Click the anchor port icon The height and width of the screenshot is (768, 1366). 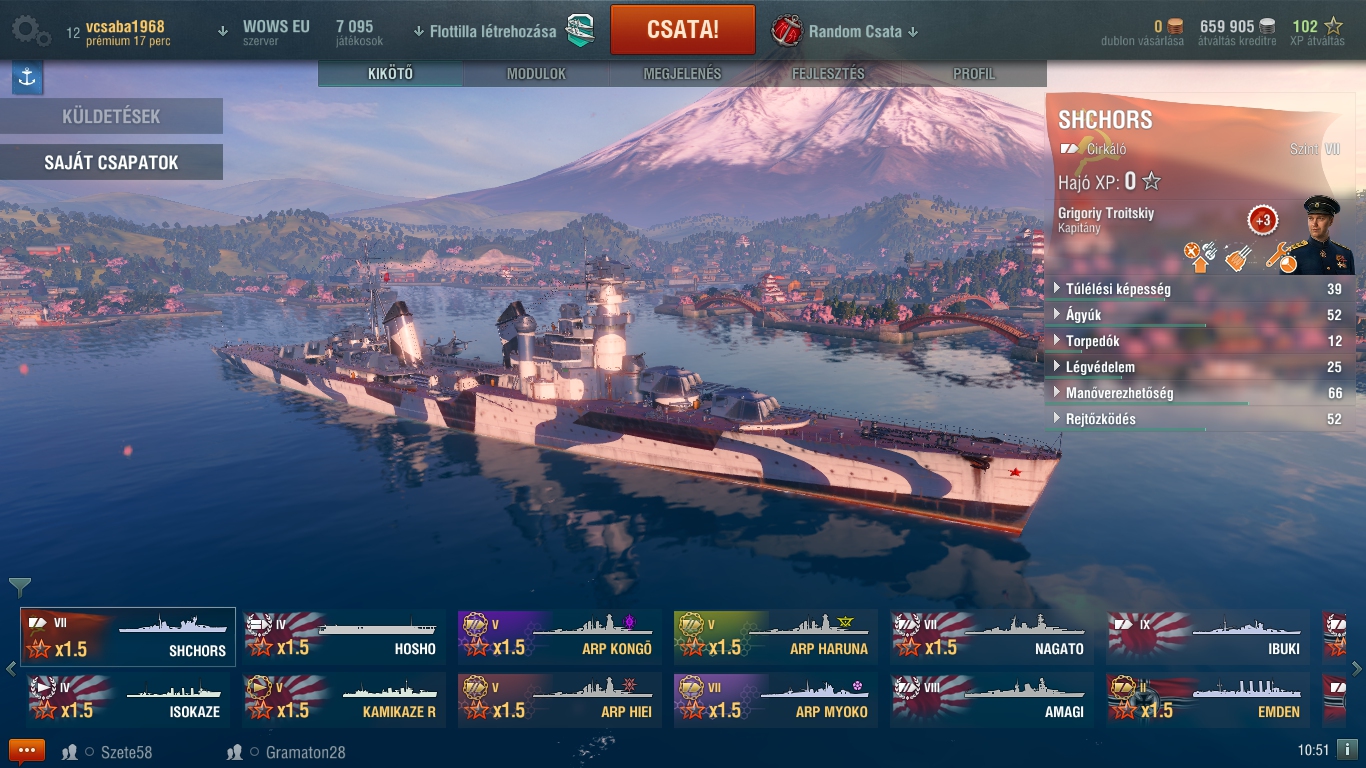pos(27,78)
